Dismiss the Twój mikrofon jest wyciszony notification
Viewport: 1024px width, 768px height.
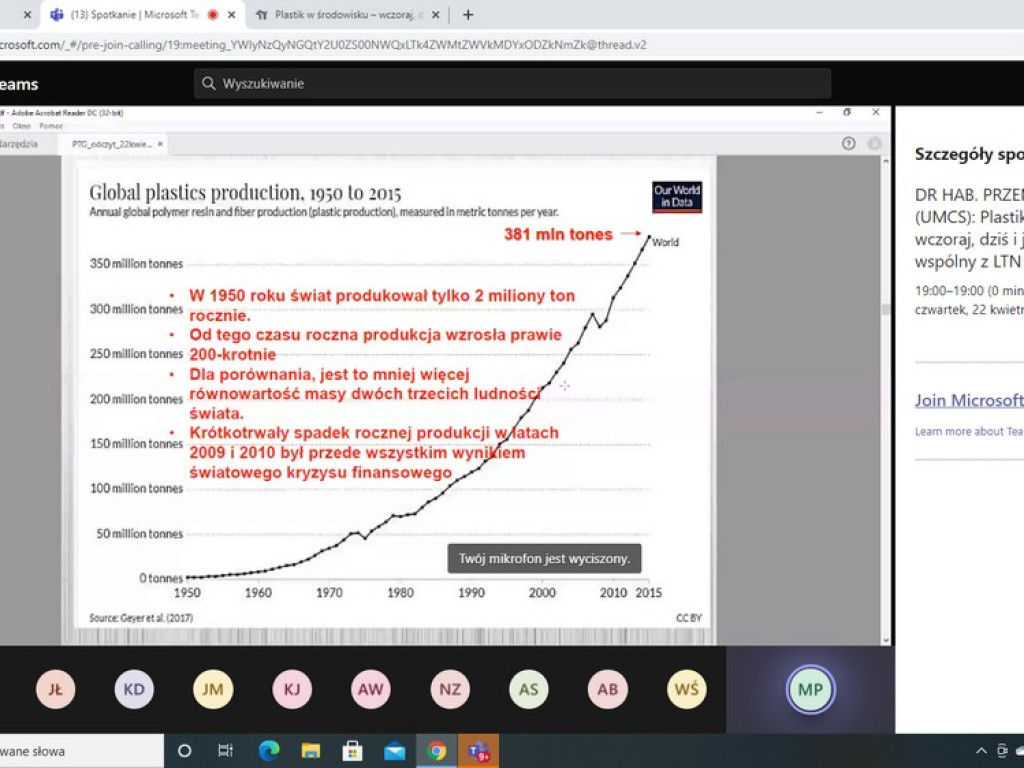(x=544, y=558)
